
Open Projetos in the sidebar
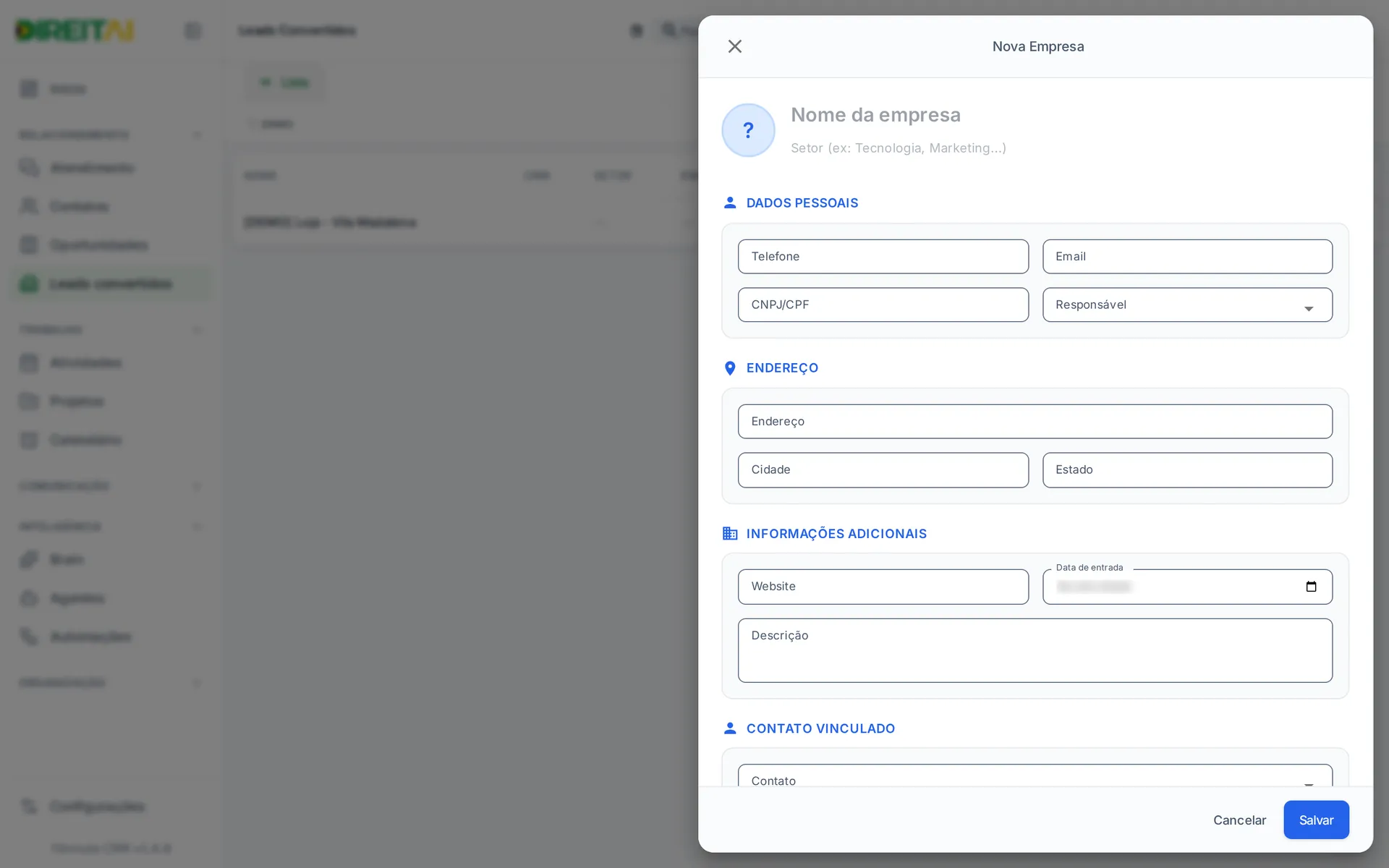(x=110, y=401)
